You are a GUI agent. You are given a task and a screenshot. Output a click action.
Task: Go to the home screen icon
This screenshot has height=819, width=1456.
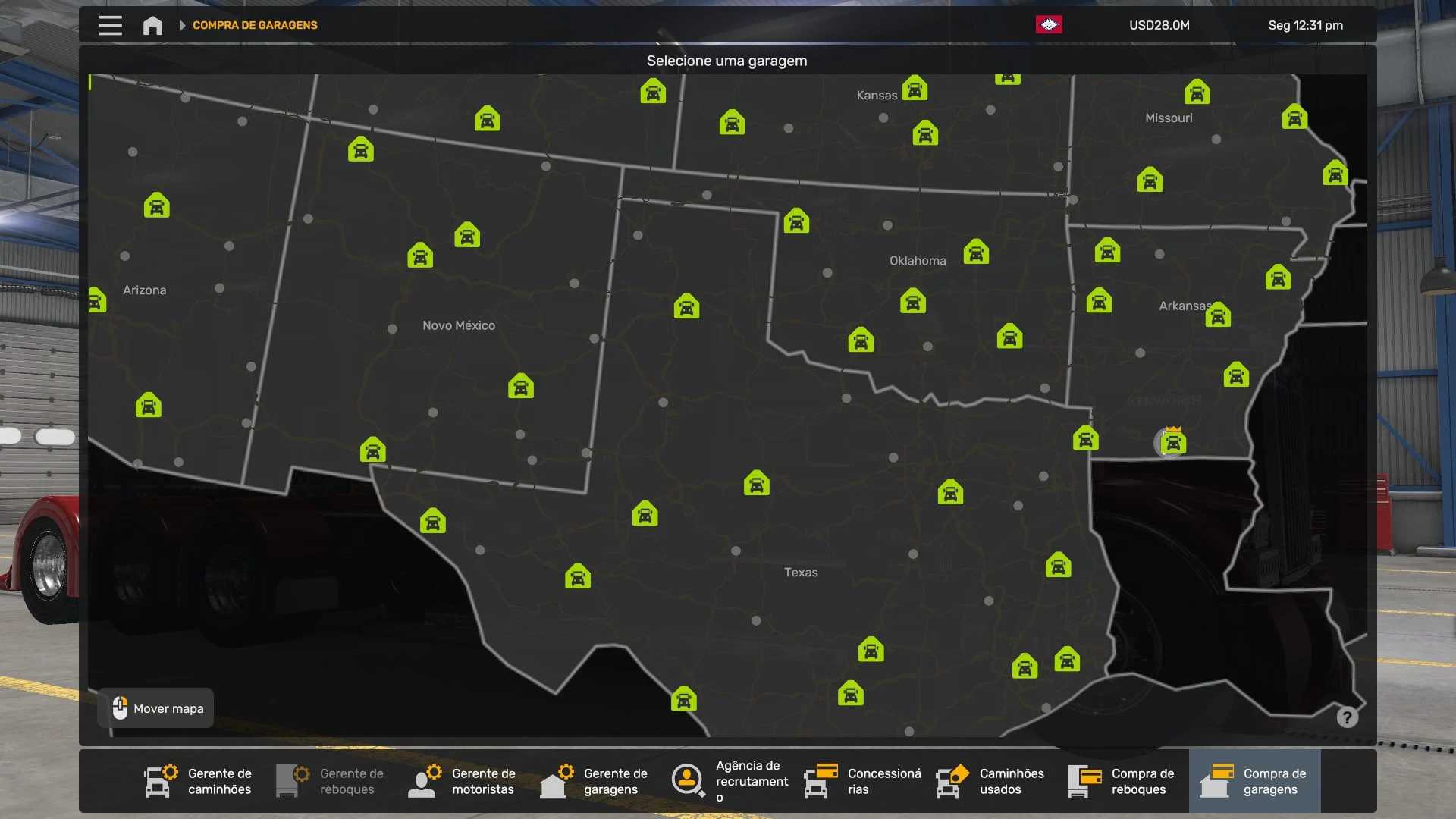click(x=152, y=25)
